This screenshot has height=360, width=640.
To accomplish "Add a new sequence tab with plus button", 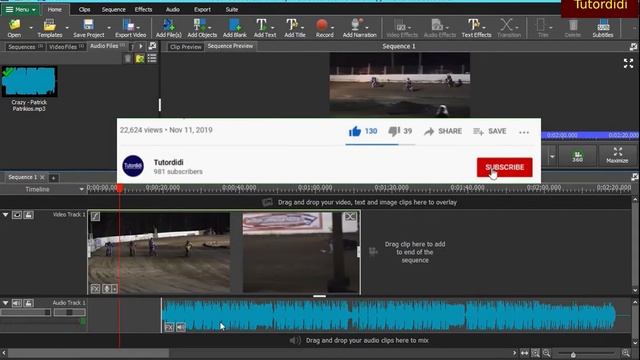I will 53,178.
